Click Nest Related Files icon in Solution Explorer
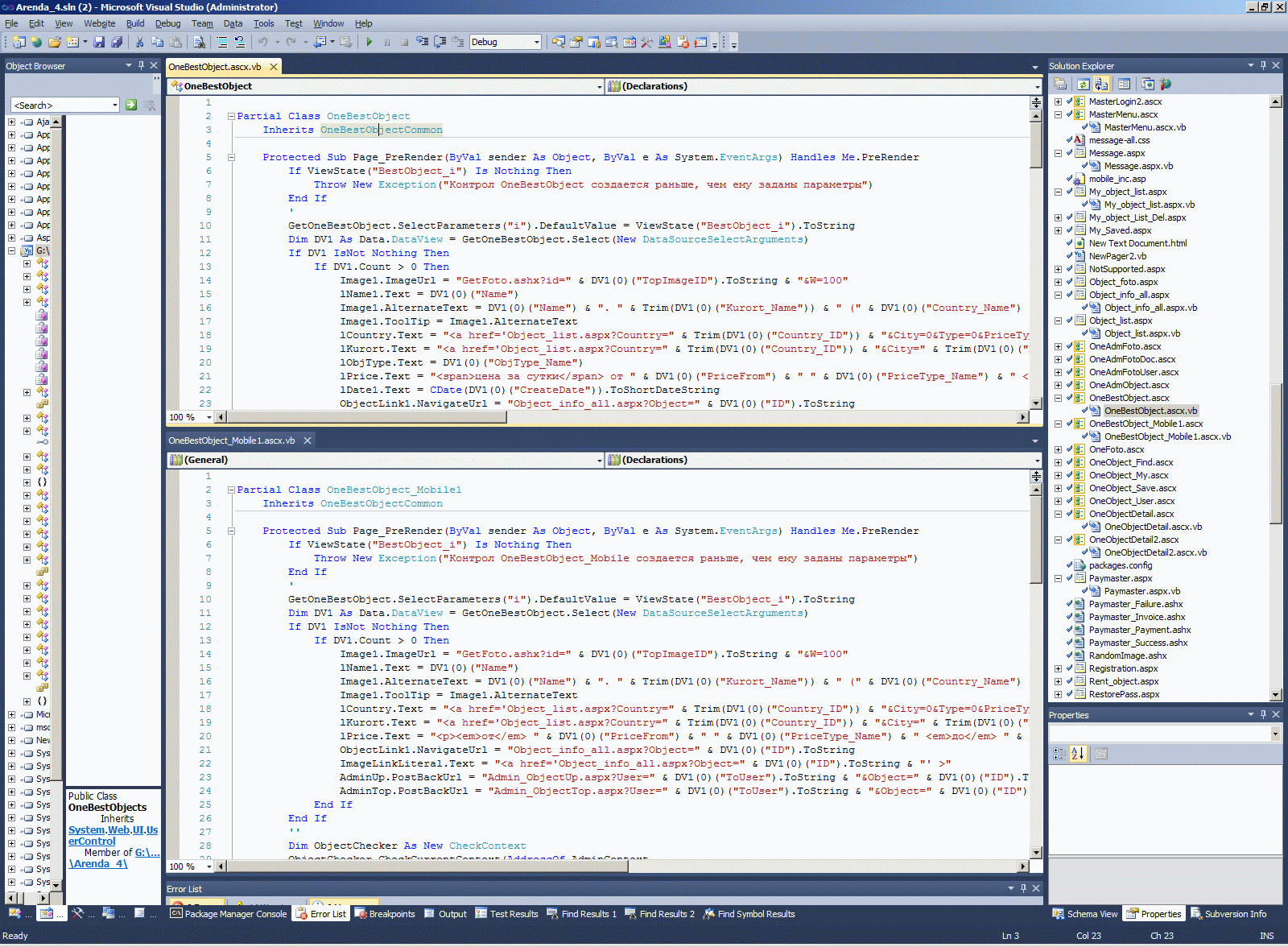Viewport: 1288px width, 947px height. click(x=1101, y=85)
